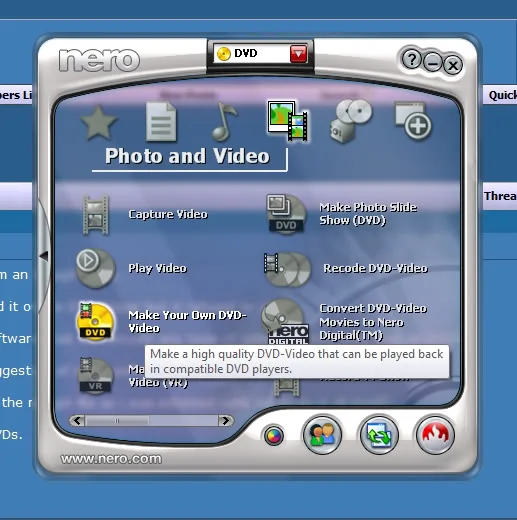Click the Capture Video filmstrip icon
The height and width of the screenshot is (520, 517).
tap(96, 215)
